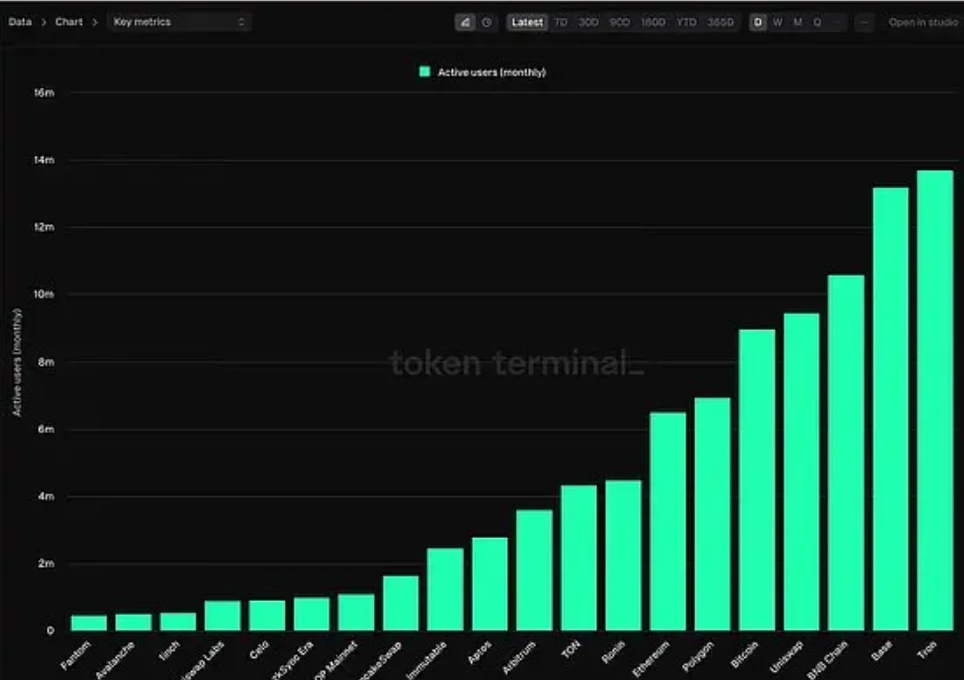Select the 7D time range
Screen dimensions: 964x680
click(561, 23)
